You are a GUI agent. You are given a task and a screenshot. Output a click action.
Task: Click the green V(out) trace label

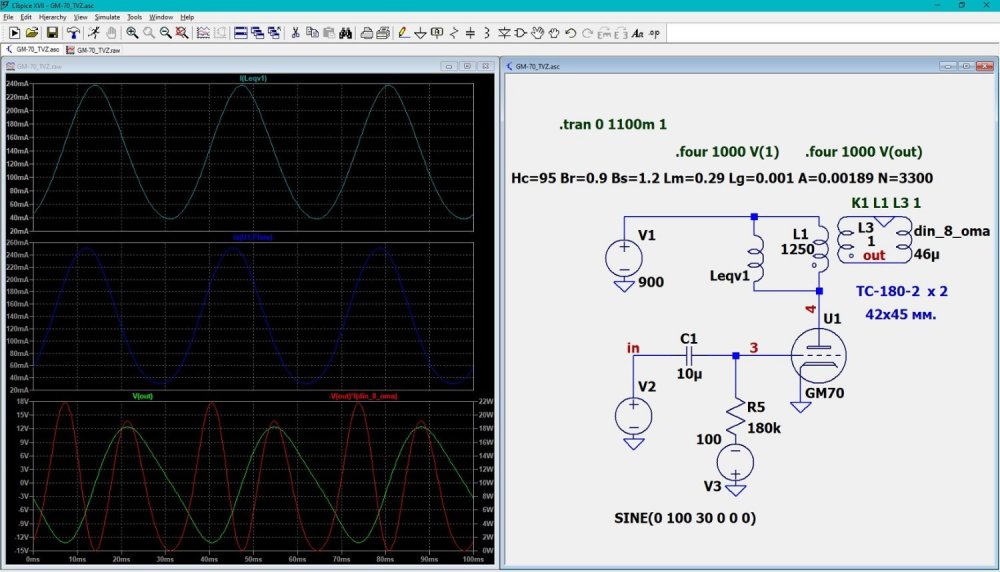point(143,396)
